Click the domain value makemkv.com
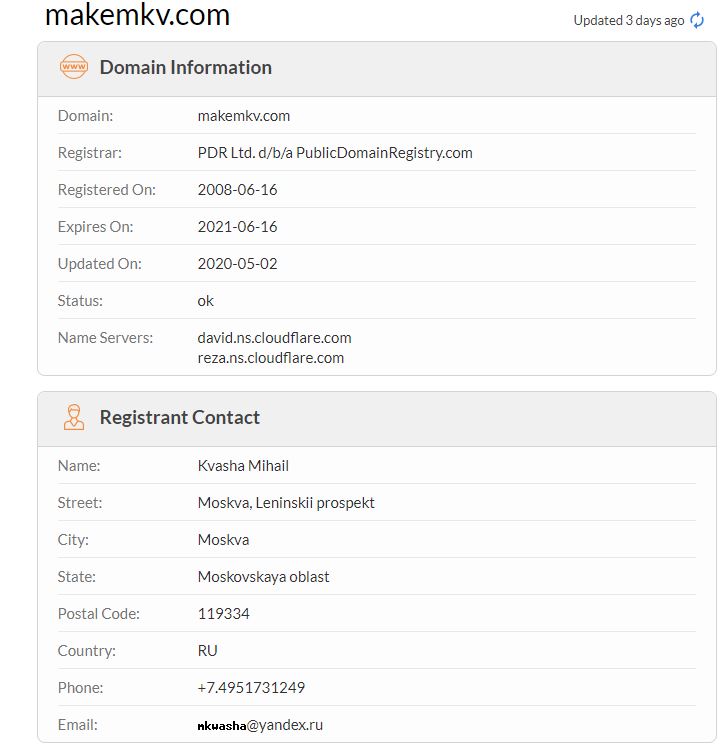 [244, 116]
